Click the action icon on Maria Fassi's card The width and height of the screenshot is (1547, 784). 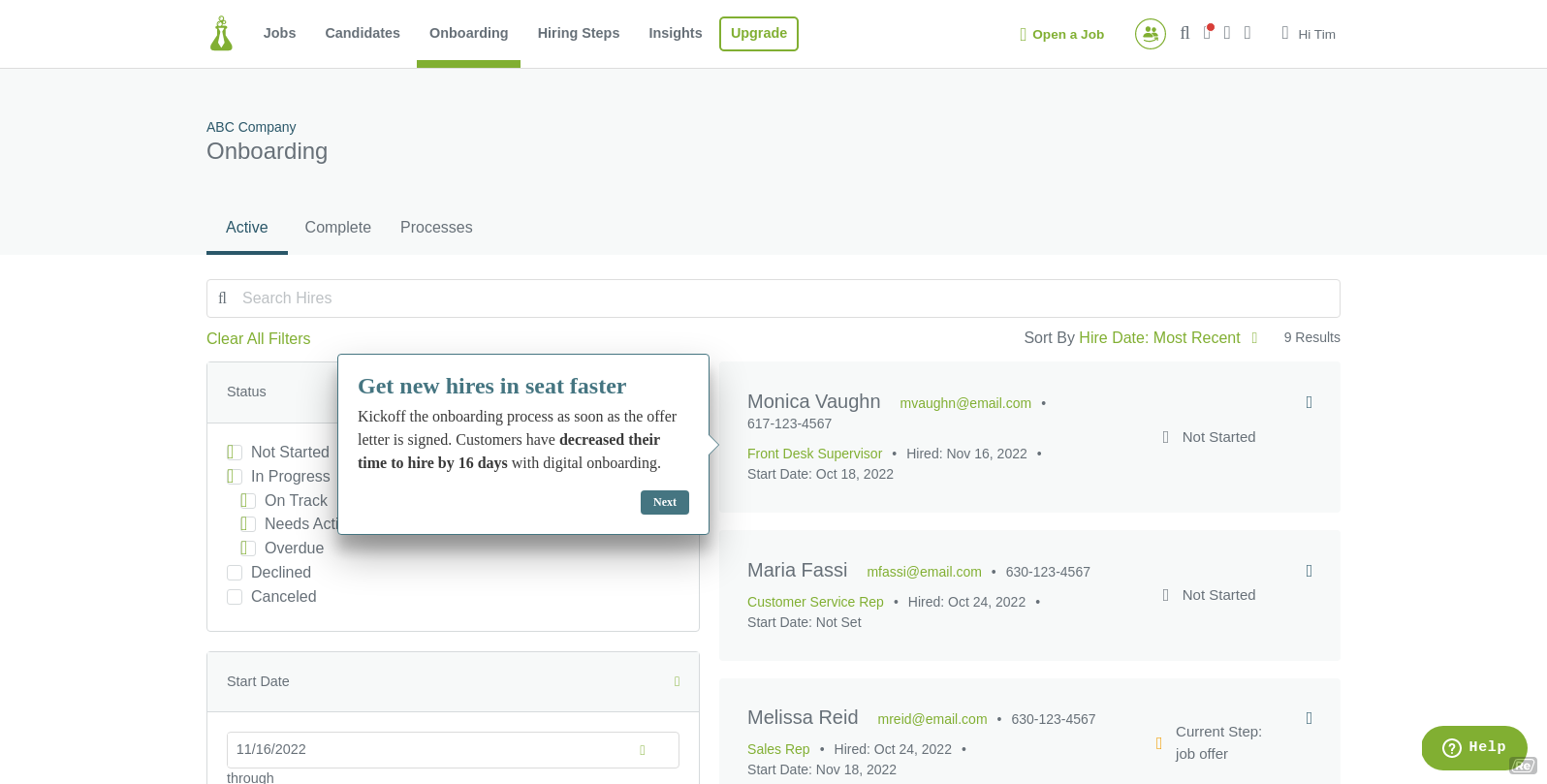pos(1309,571)
